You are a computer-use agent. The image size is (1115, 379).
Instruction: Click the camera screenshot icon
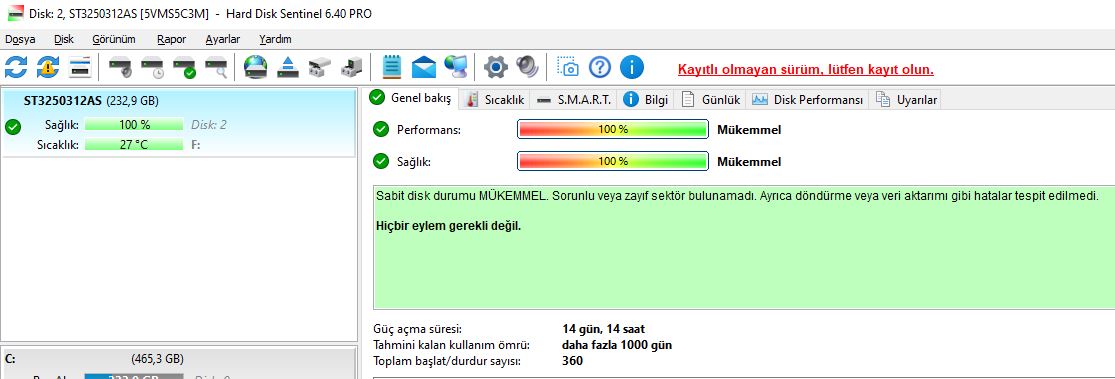pos(567,68)
